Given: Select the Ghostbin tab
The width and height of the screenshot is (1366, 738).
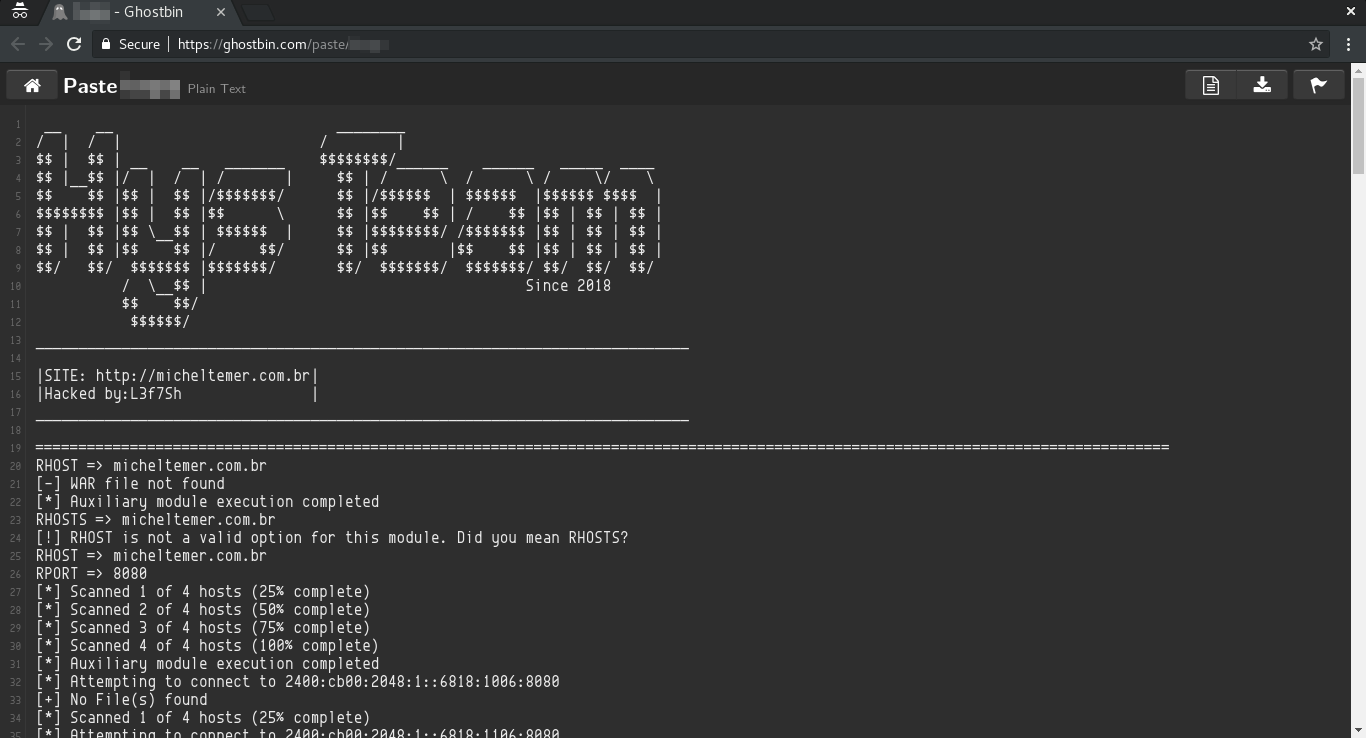Looking at the screenshot, I should [139, 12].
